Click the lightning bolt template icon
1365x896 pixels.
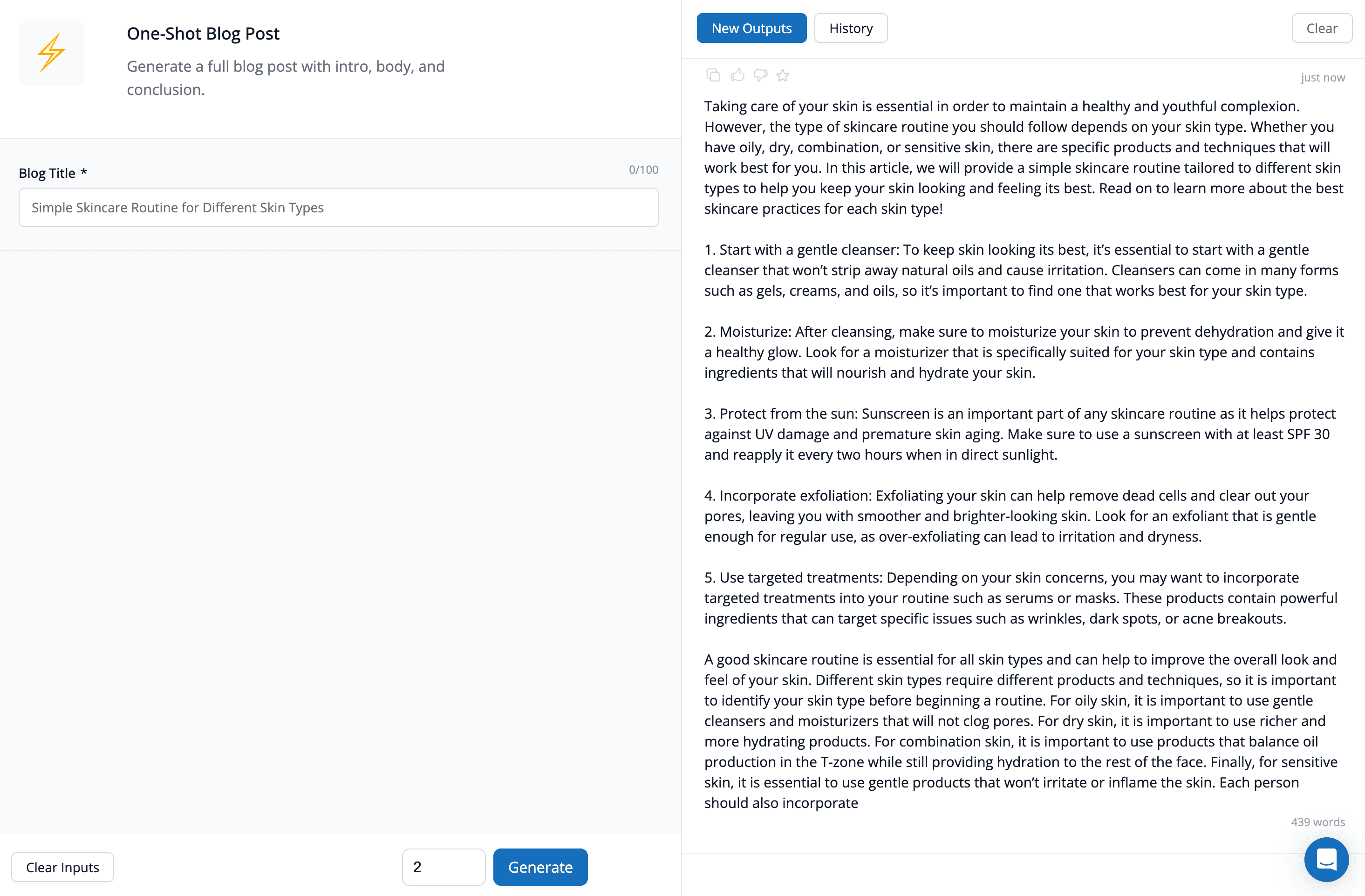click(x=51, y=53)
